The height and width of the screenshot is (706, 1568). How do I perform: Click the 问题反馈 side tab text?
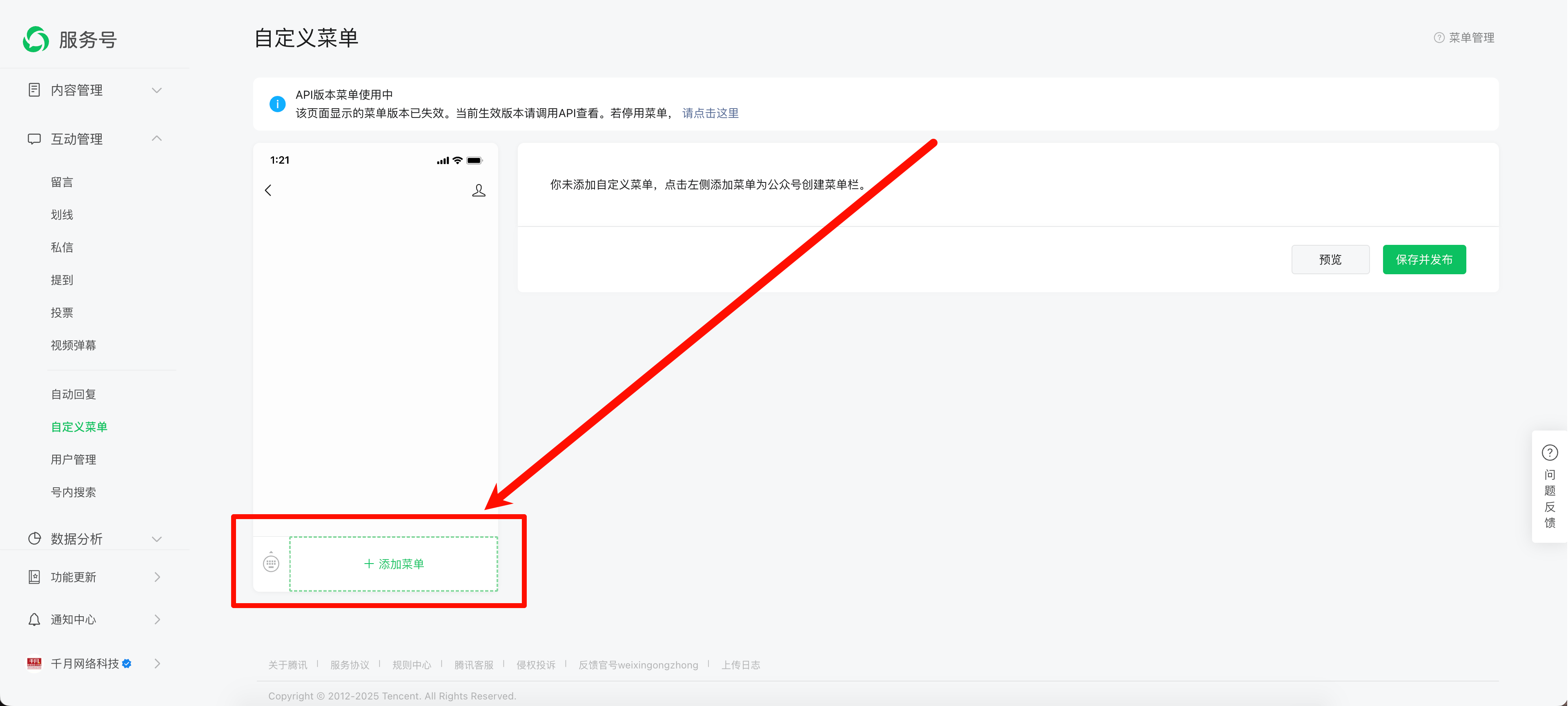coord(1550,499)
